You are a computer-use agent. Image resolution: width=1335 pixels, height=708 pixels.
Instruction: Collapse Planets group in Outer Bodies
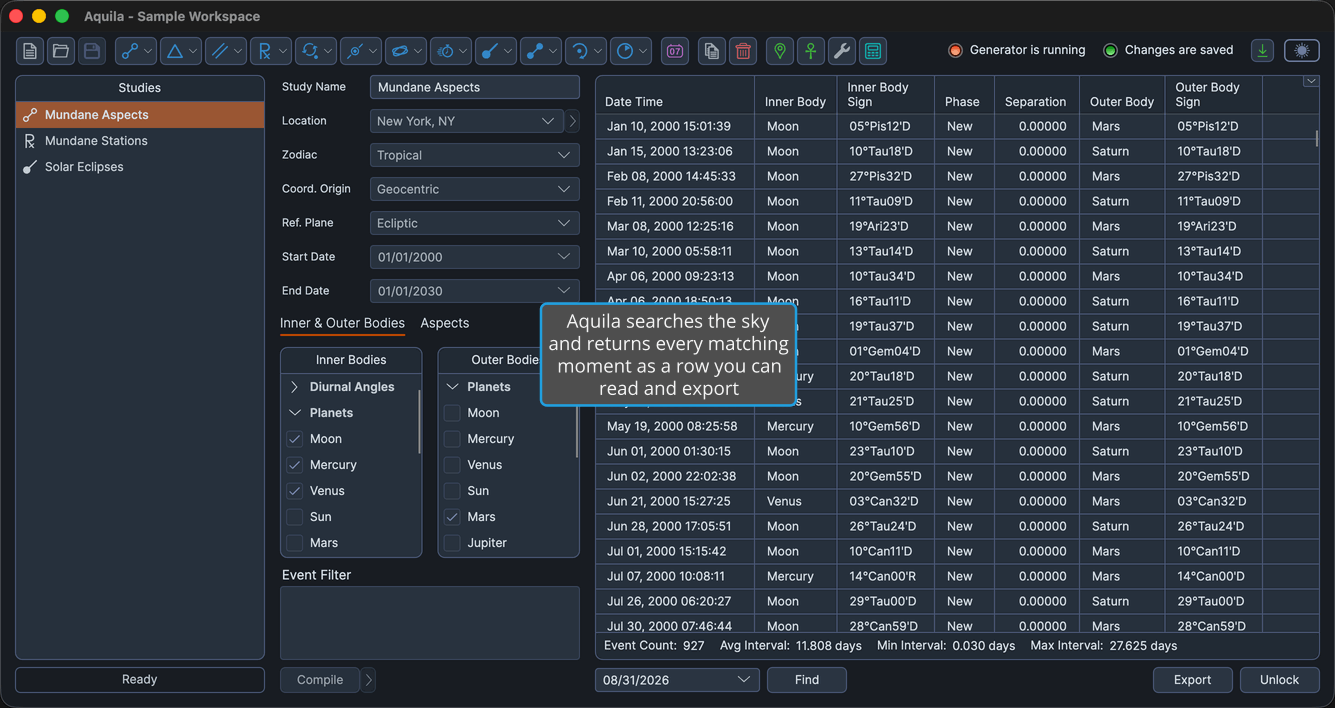pyautogui.click(x=452, y=387)
